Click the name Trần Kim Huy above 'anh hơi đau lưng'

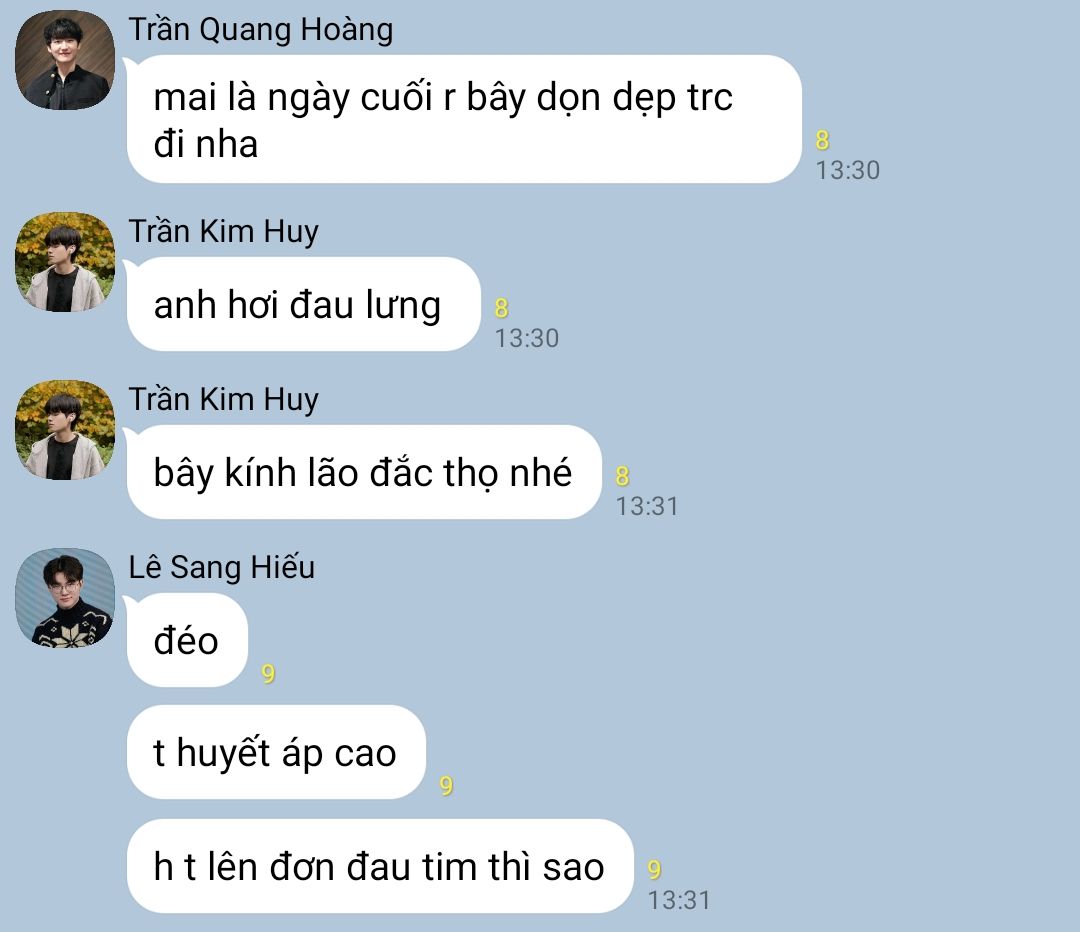click(x=224, y=232)
